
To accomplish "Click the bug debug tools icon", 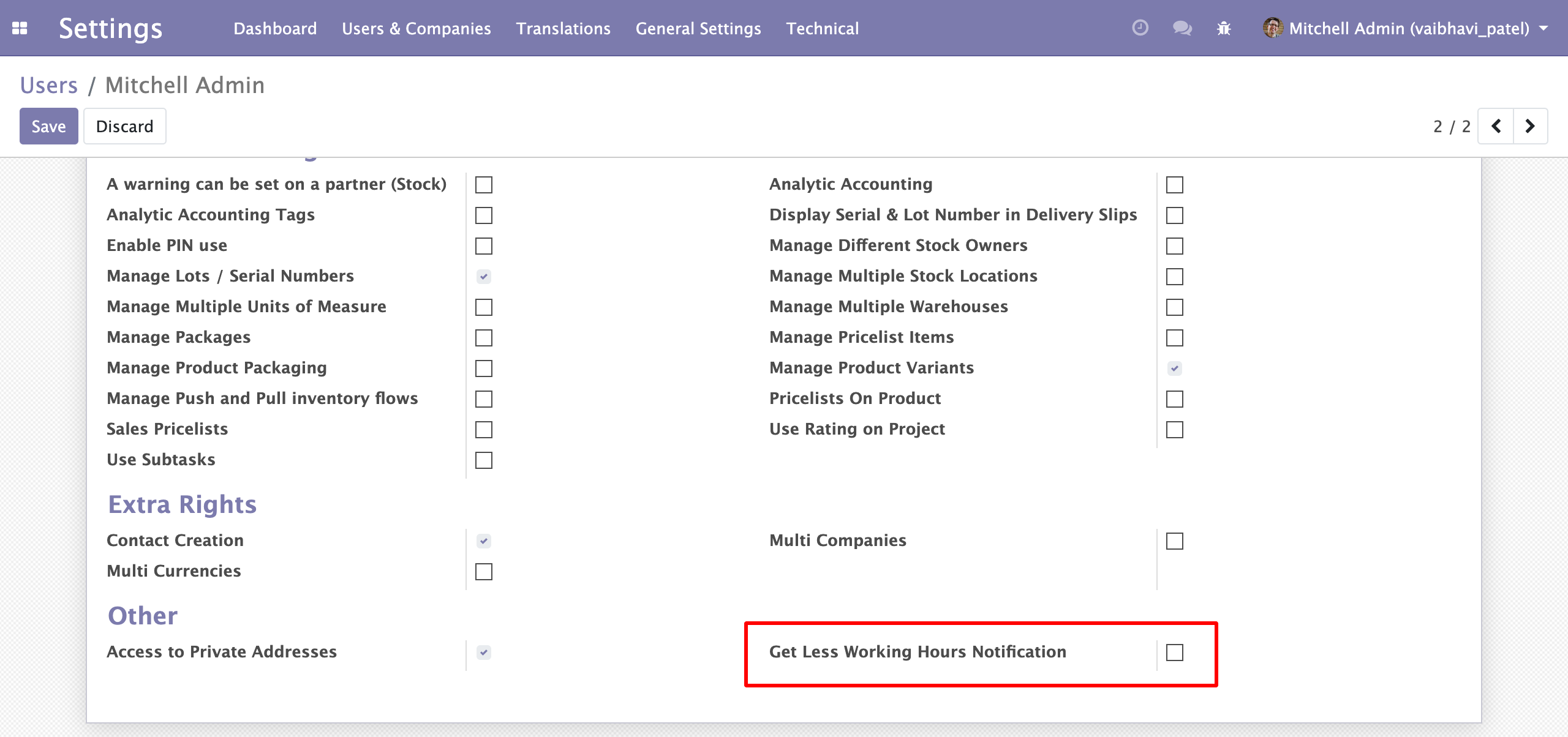I will (x=1224, y=28).
